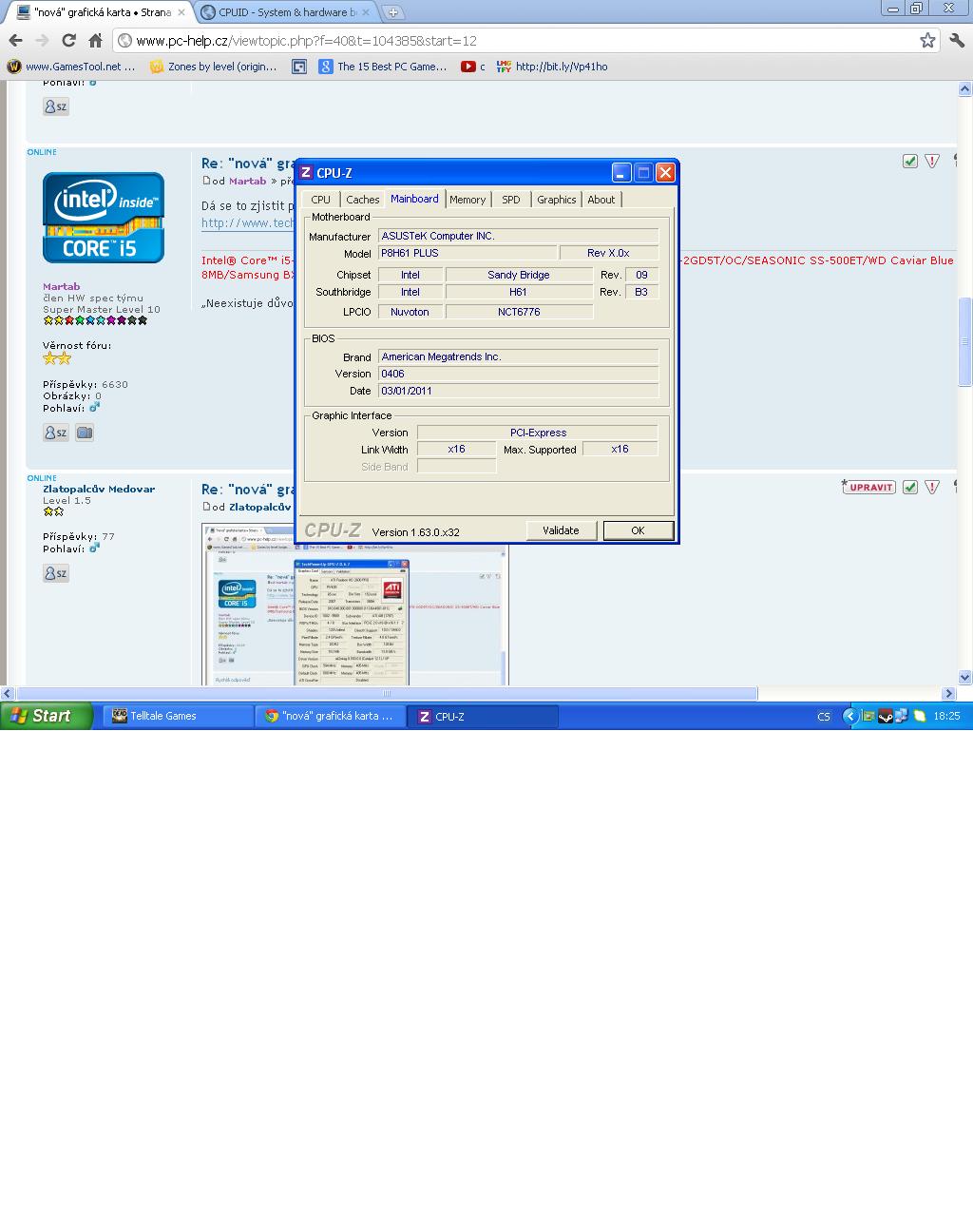Click the PCI-Express version field
This screenshot has width=973, height=1232.
538,433
